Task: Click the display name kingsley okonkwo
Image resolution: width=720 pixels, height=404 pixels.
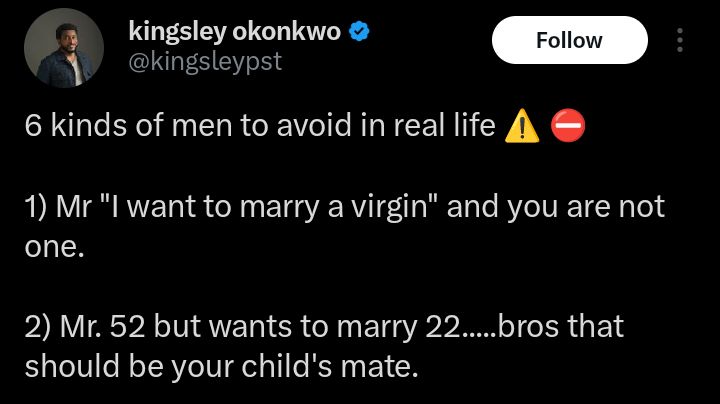Action: (x=235, y=33)
